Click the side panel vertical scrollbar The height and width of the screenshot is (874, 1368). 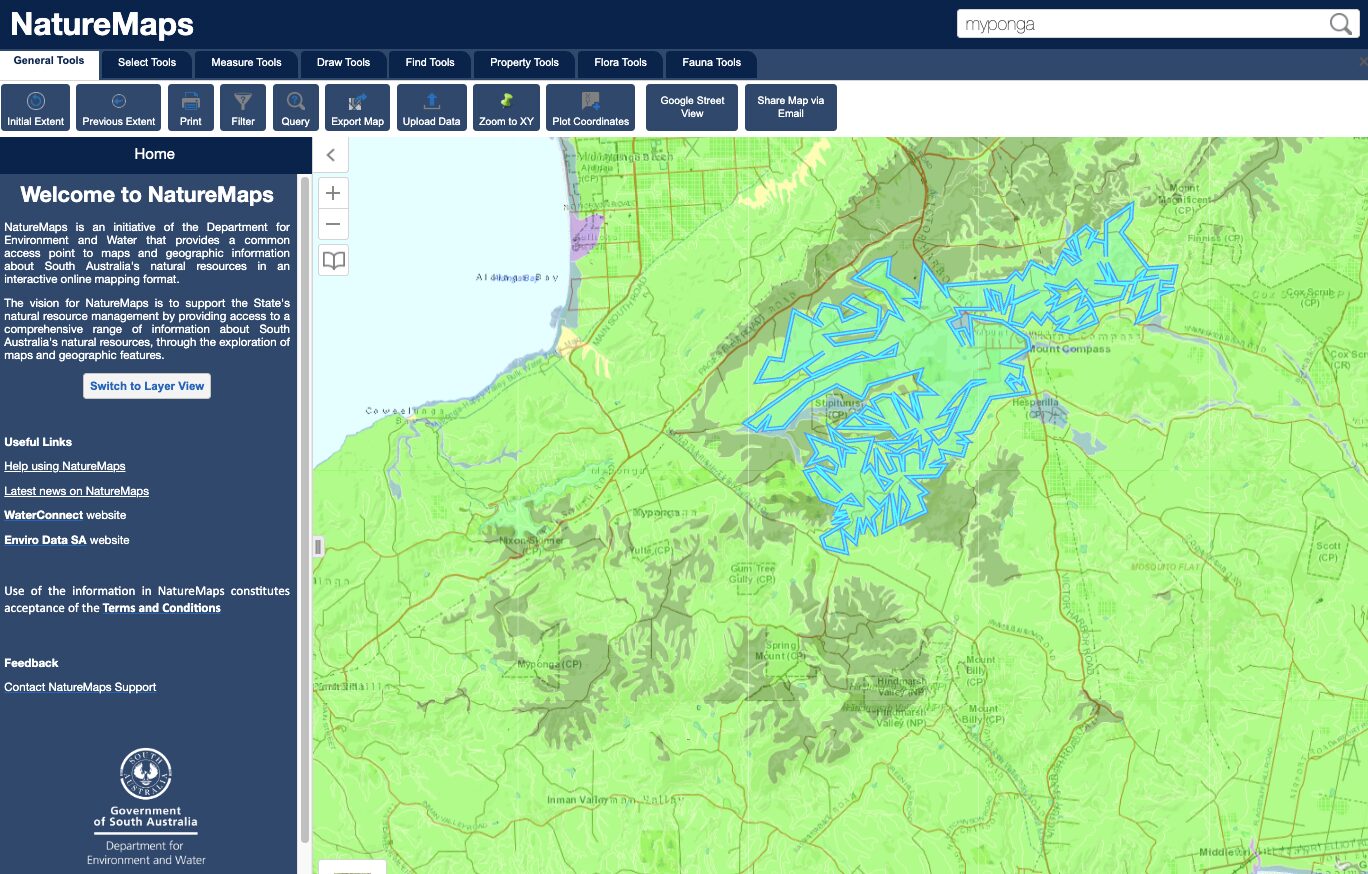coord(305,508)
